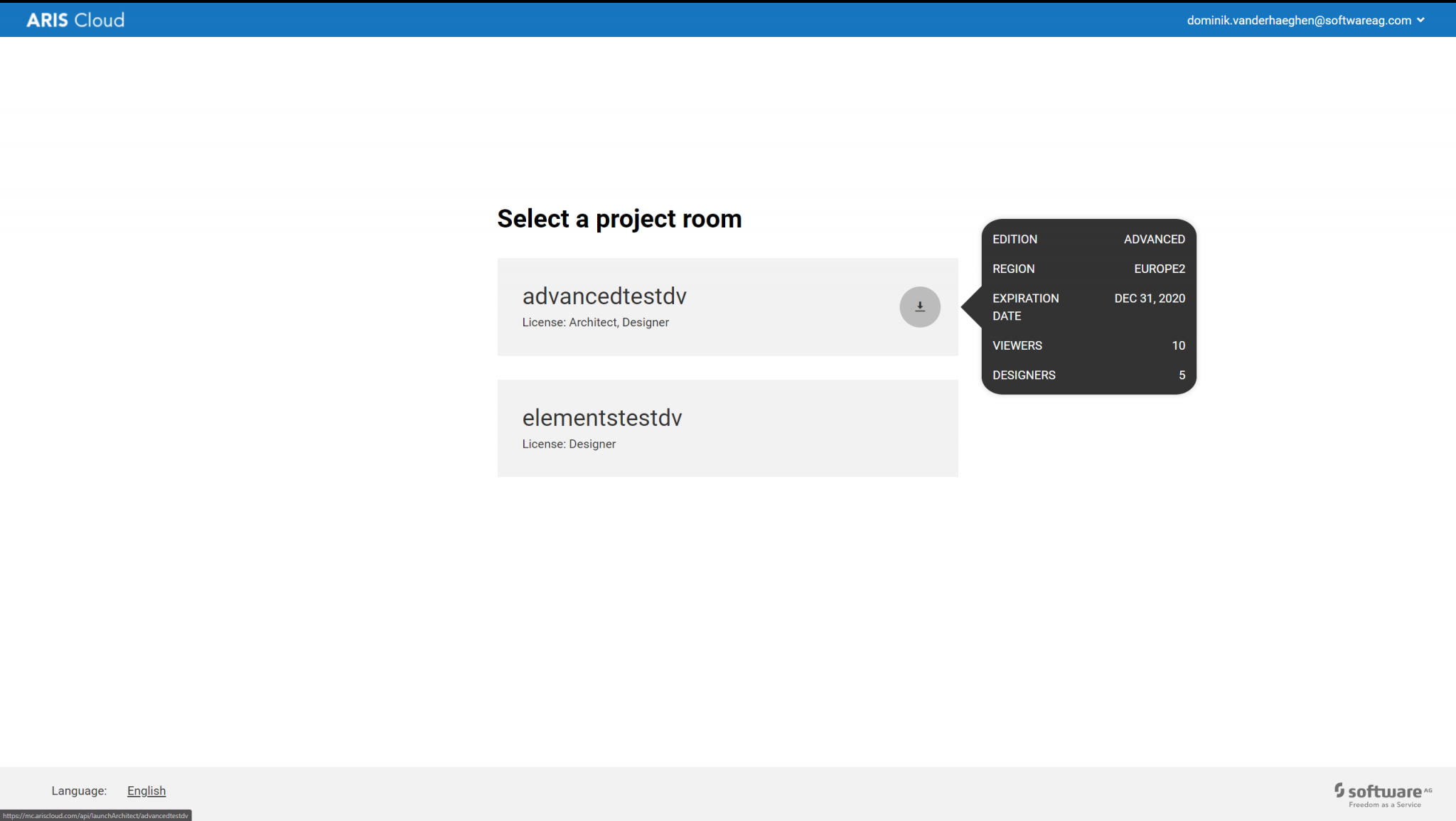Change language via the English link
This screenshot has width=1456, height=821.
146,790
